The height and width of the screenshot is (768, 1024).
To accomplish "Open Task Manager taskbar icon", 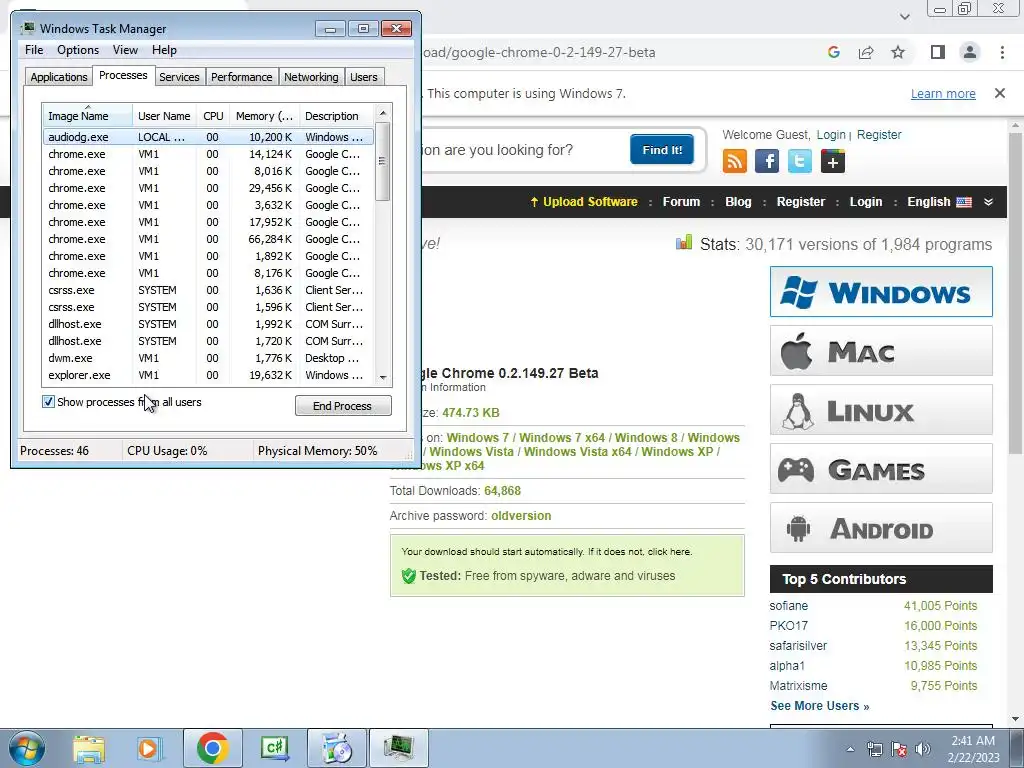I will point(399,748).
